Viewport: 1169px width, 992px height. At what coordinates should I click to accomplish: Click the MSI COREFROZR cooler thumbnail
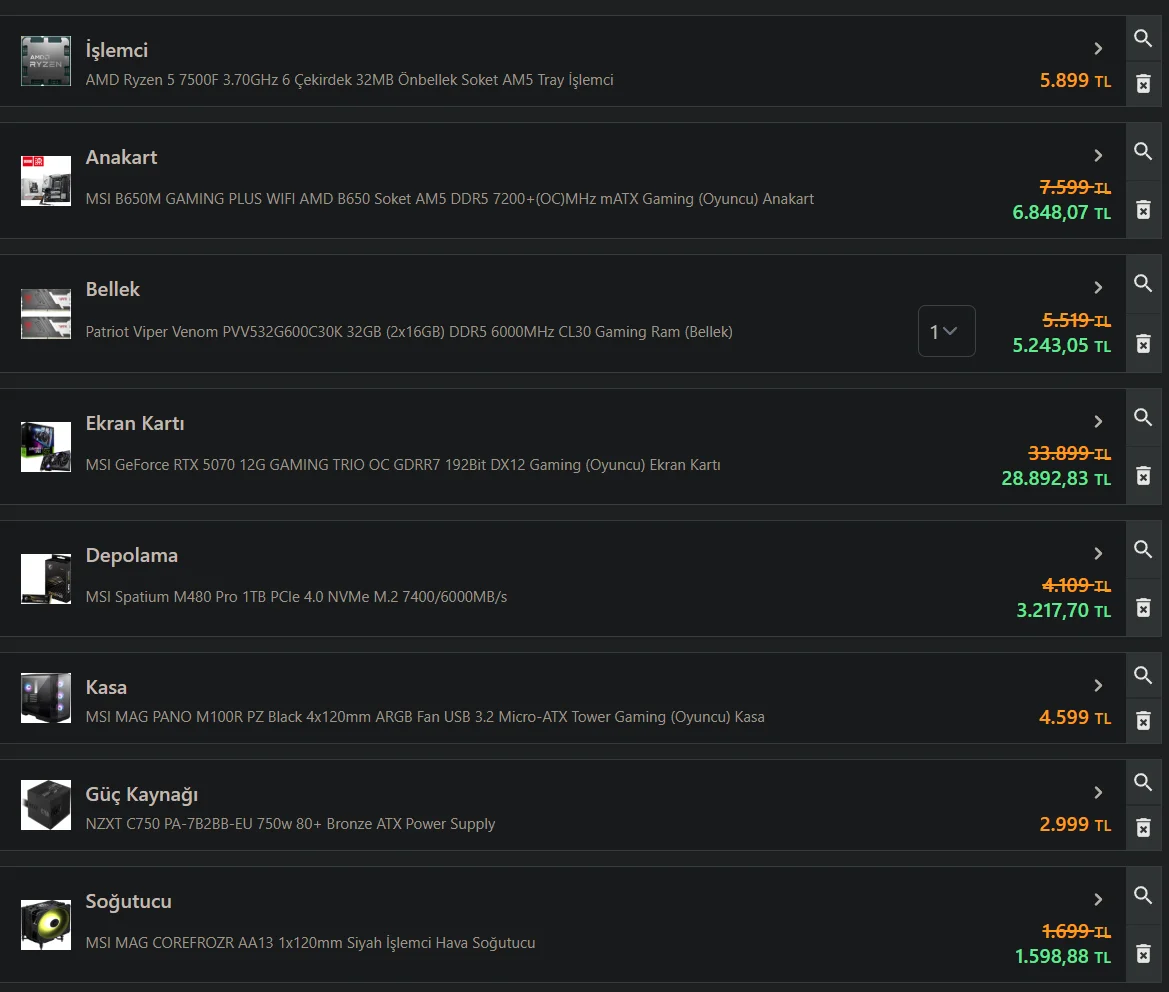pos(45,925)
